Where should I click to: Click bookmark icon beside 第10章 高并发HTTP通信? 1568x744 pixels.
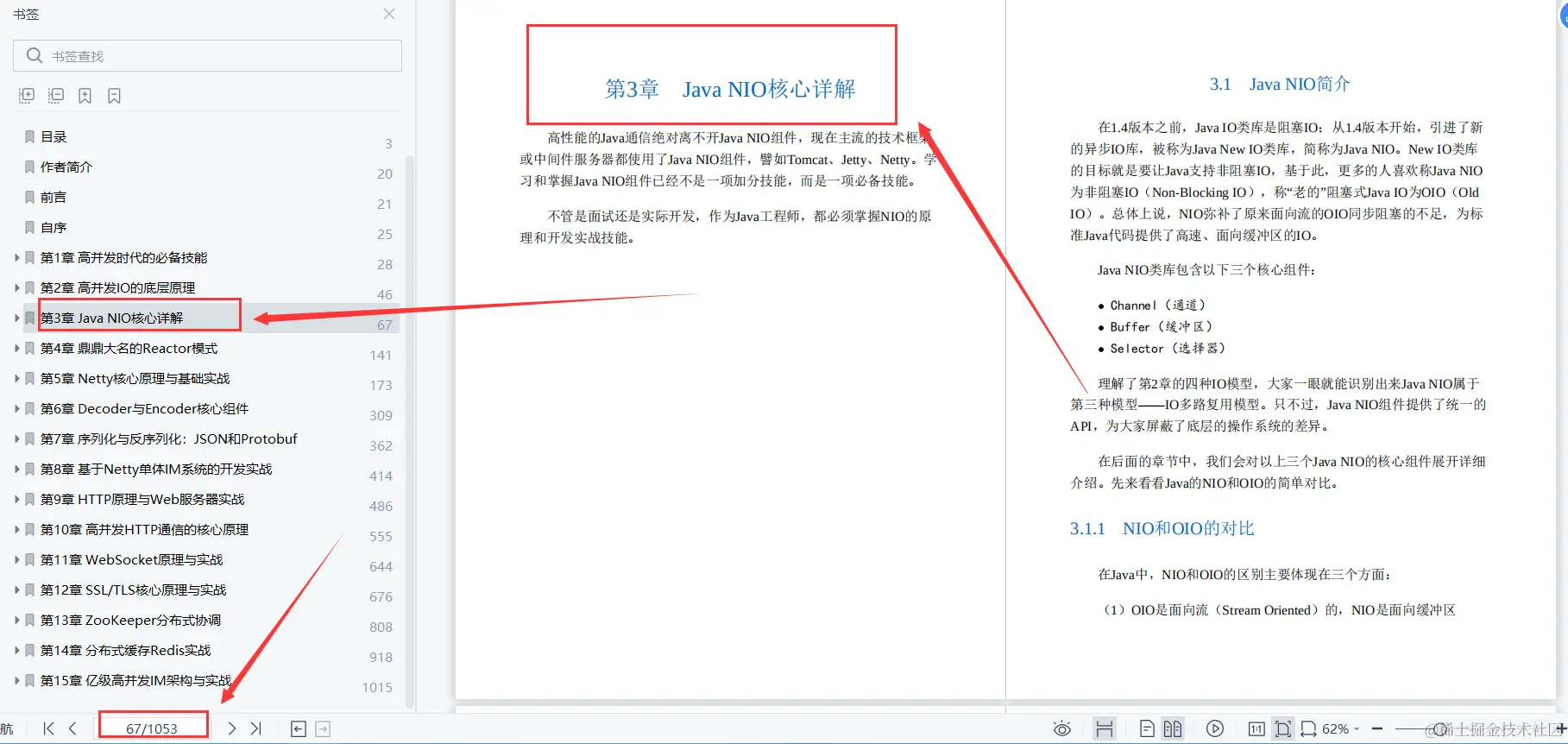(30, 529)
